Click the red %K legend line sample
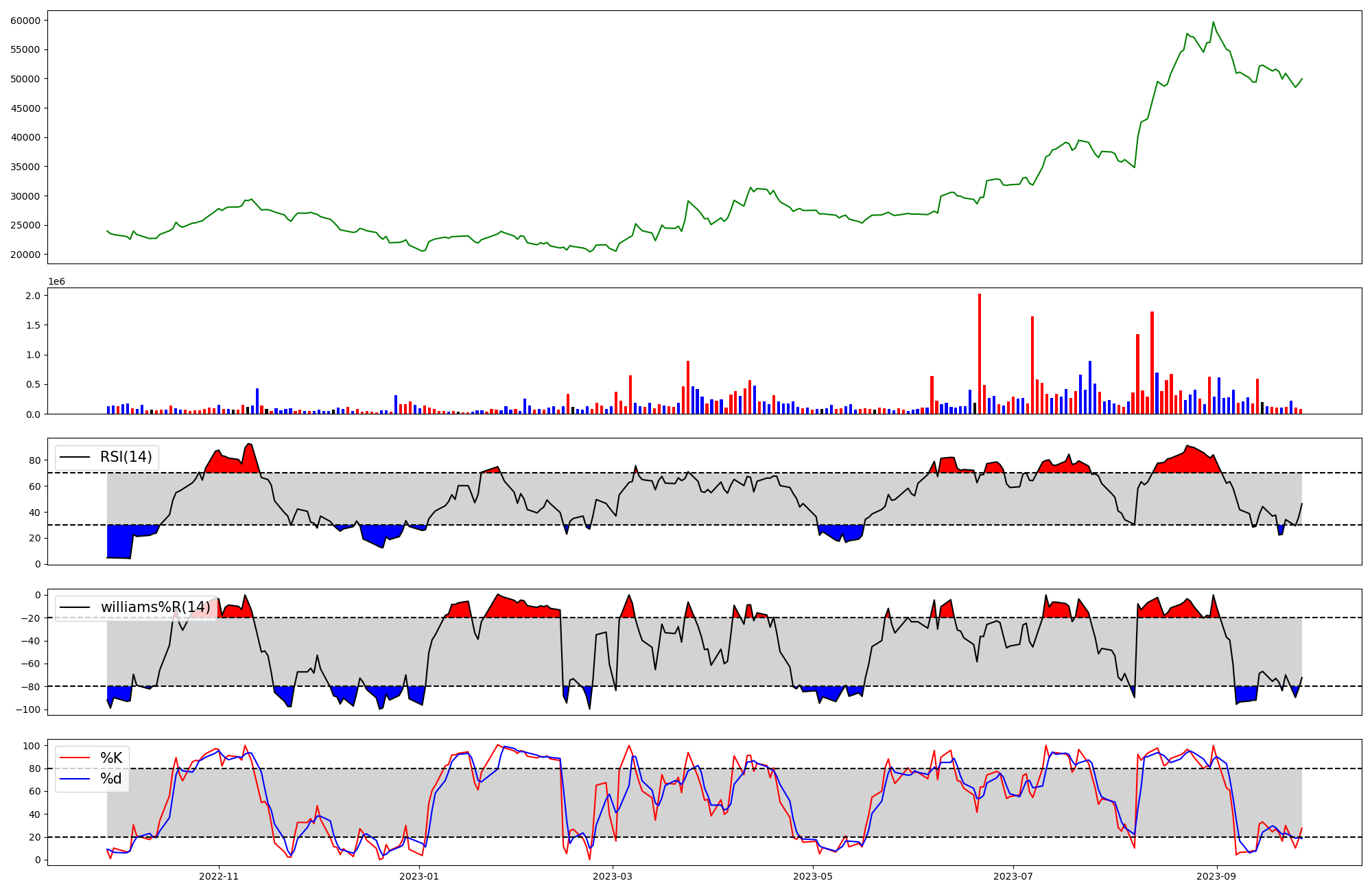 point(75,758)
